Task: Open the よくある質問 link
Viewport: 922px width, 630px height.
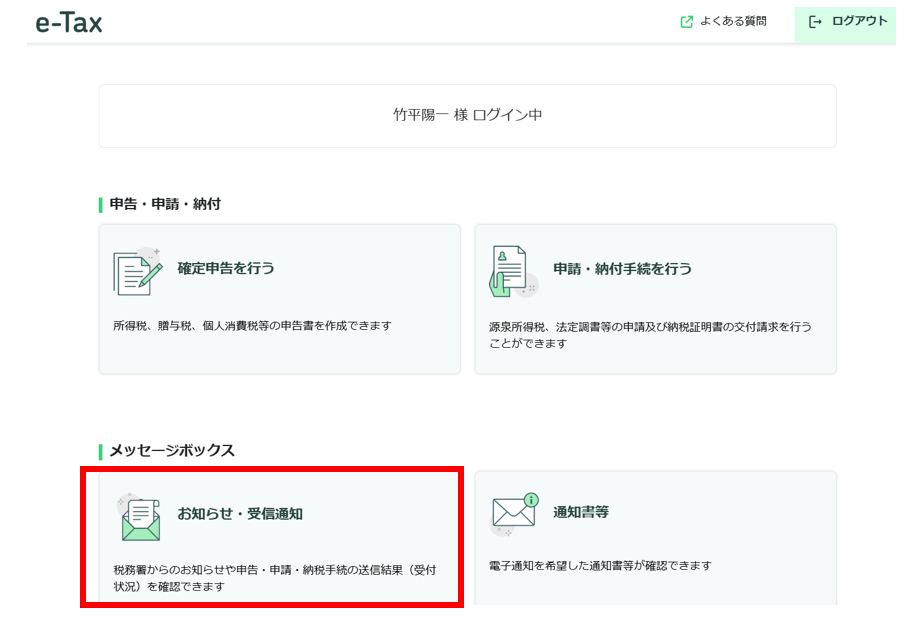Action: (x=733, y=21)
